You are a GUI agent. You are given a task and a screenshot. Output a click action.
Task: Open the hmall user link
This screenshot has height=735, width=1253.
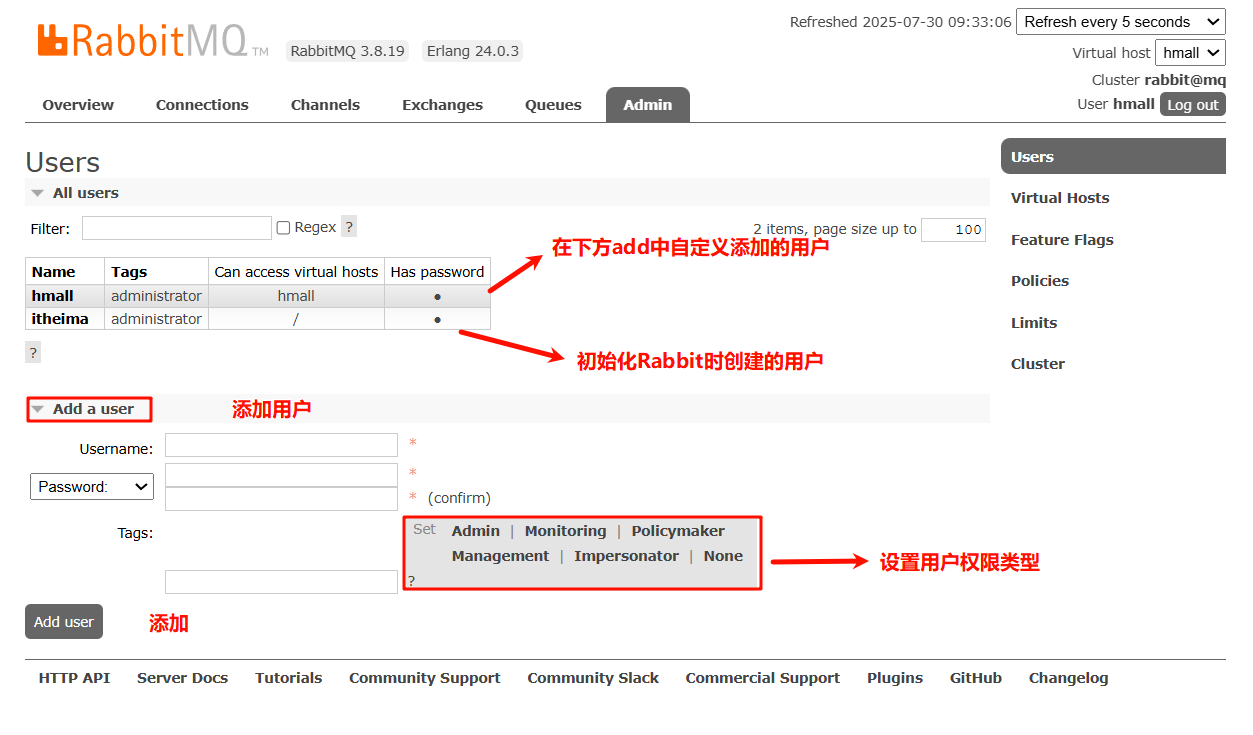(x=53, y=296)
